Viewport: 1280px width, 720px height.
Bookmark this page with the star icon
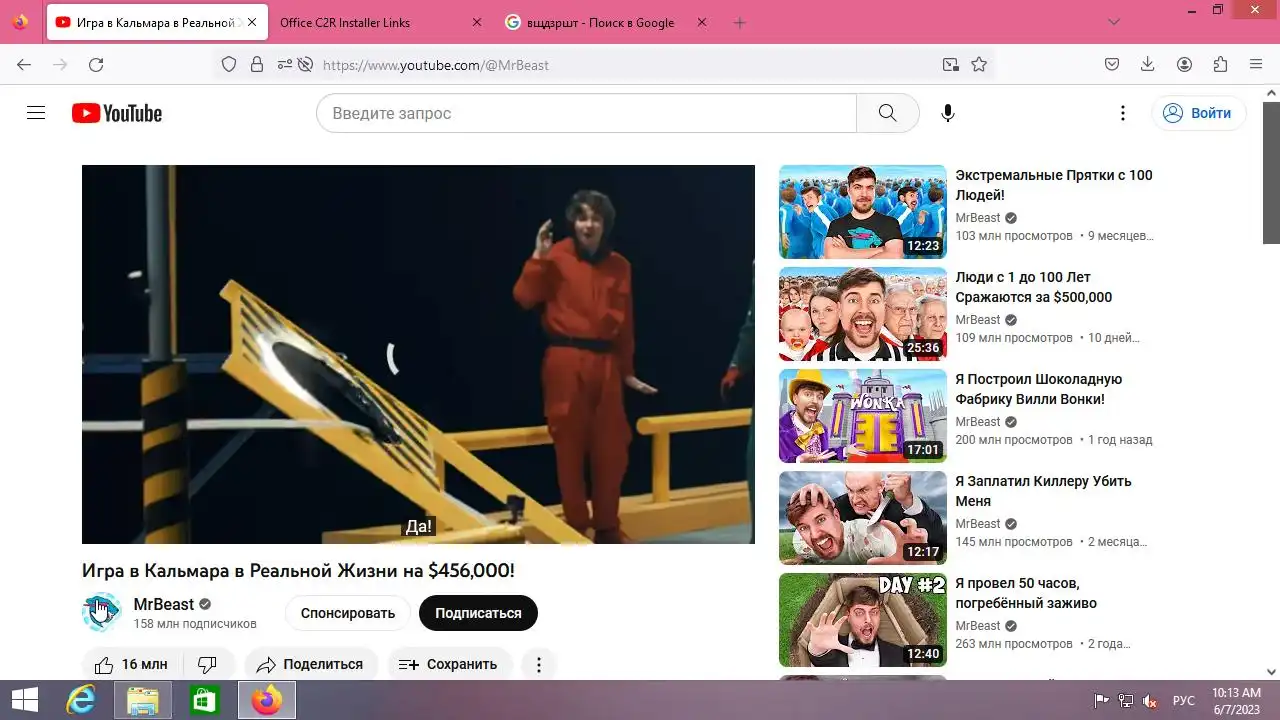pos(979,64)
